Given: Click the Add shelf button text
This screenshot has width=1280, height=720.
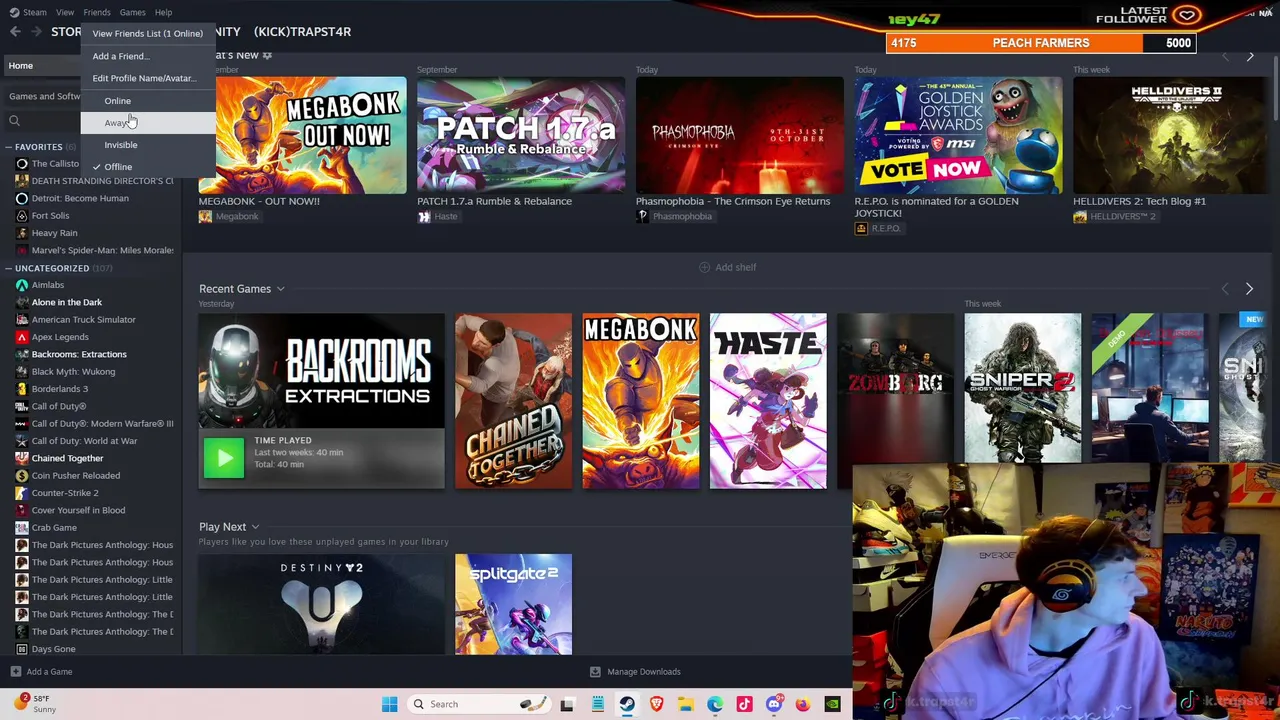Looking at the screenshot, I should (735, 267).
